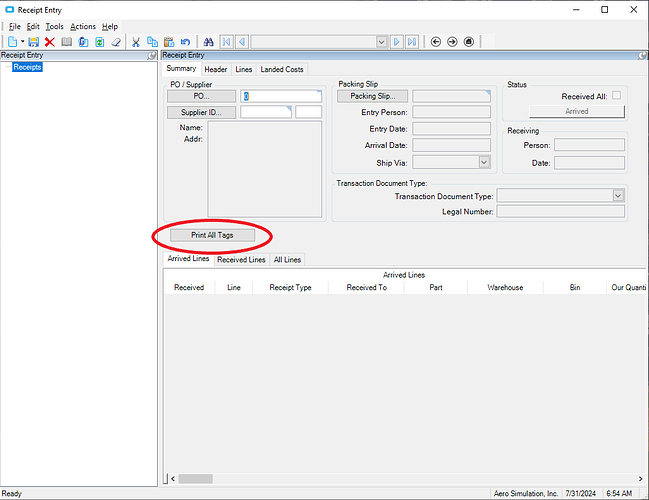Image resolution: width=649 pixels, height=500 pixels.
Task: Click the Entry Person field
Action: click(452, 112)
